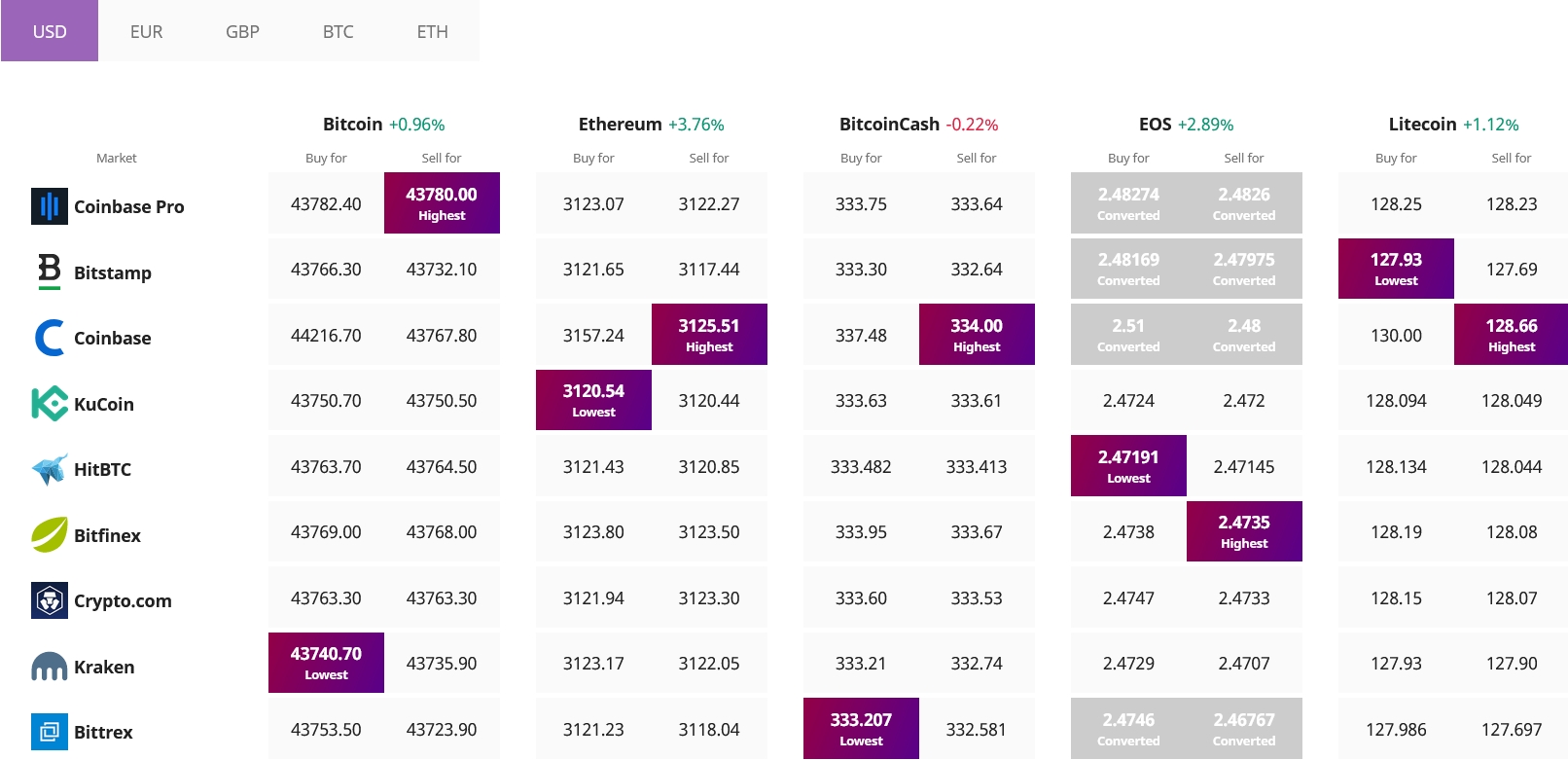The image size is (1568, 760).
Task: Click the EOS column heading
Action: pos(1155,124)
